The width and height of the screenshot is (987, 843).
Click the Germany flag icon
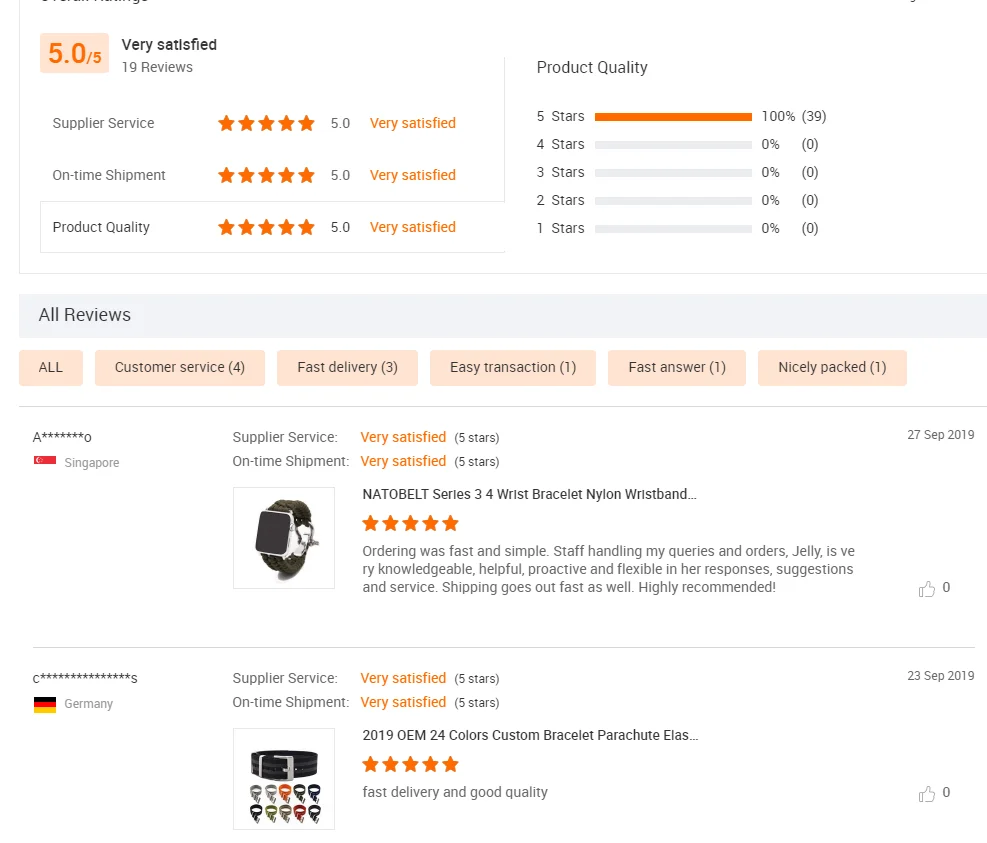click(45, 704)
